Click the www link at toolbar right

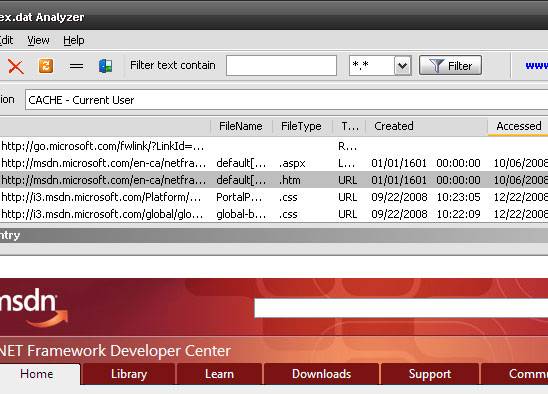click(536, 65)
